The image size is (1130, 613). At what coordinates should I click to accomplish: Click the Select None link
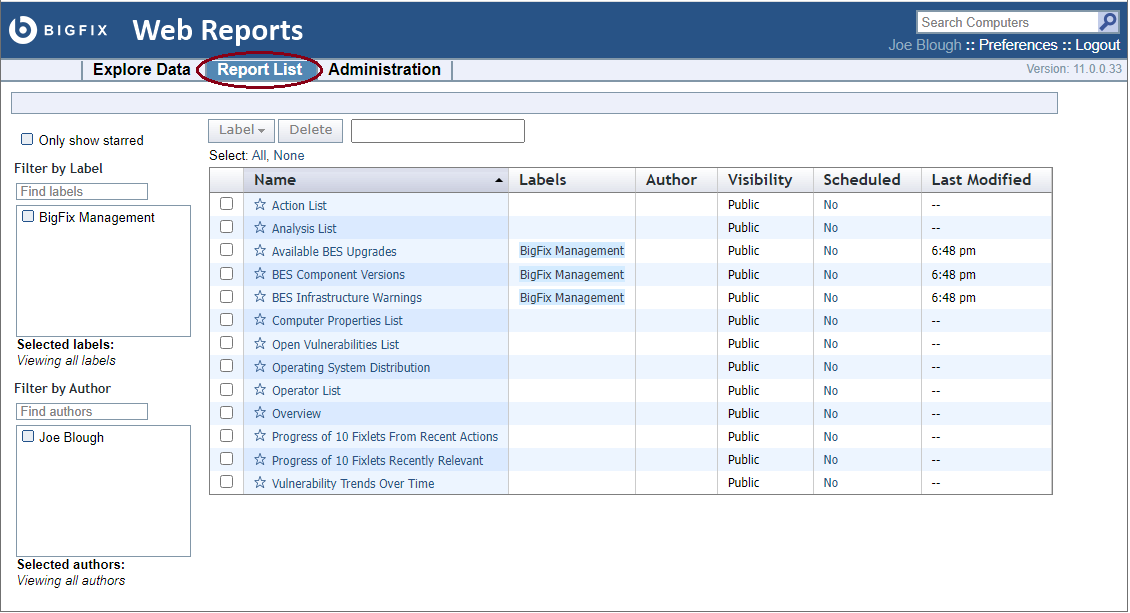288,156
